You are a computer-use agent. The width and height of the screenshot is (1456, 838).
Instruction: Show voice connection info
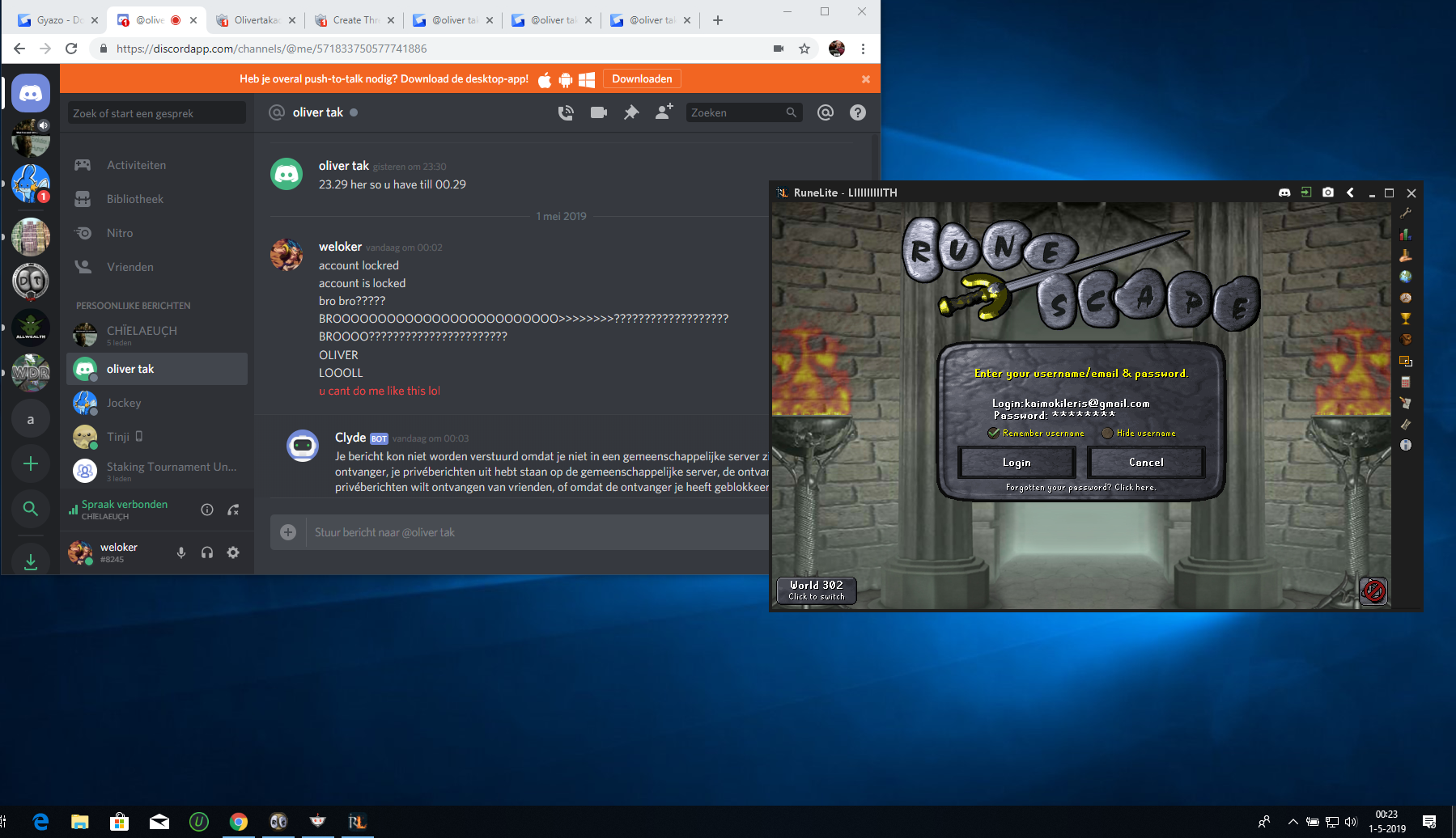(207, 510)
